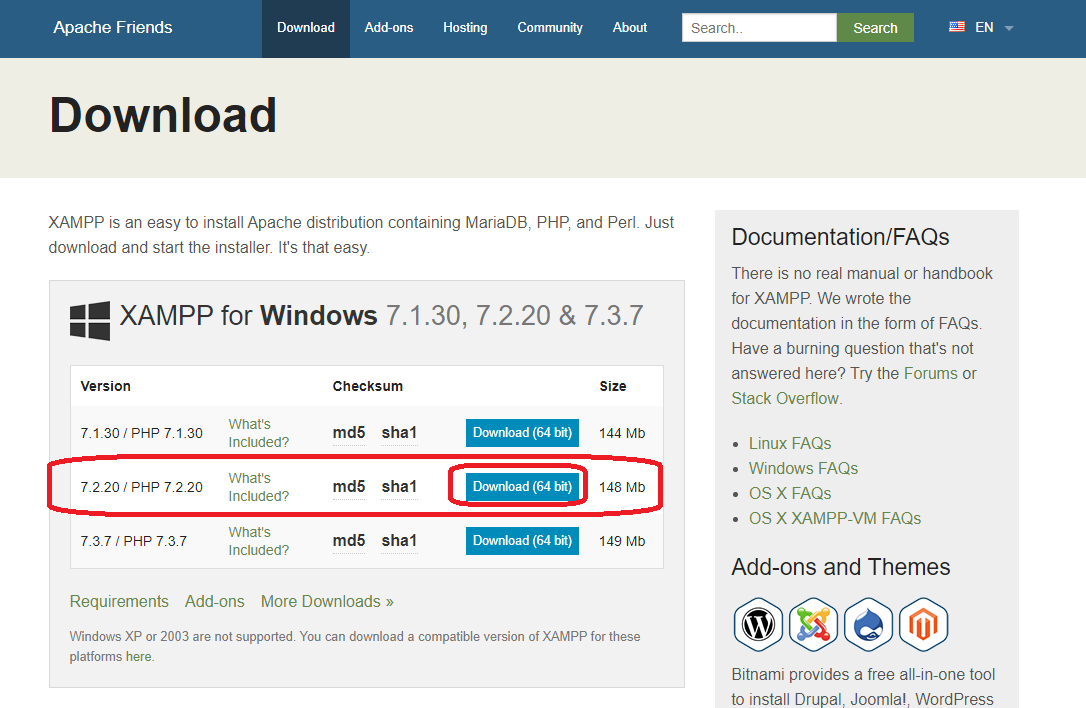Open the Add-ons link below the table
This screenshot has height=708, width=1086.
point(215,601)
